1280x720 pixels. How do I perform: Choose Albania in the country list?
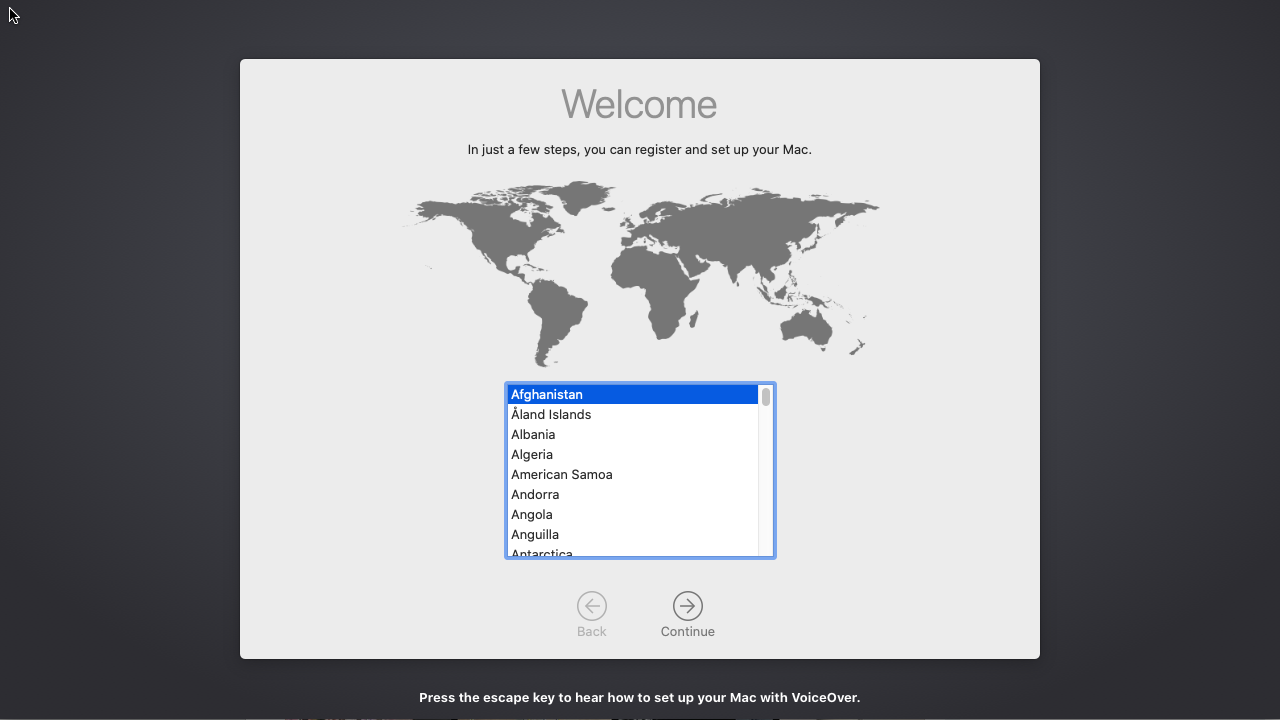pyautogui.click(x=533, y=435)
